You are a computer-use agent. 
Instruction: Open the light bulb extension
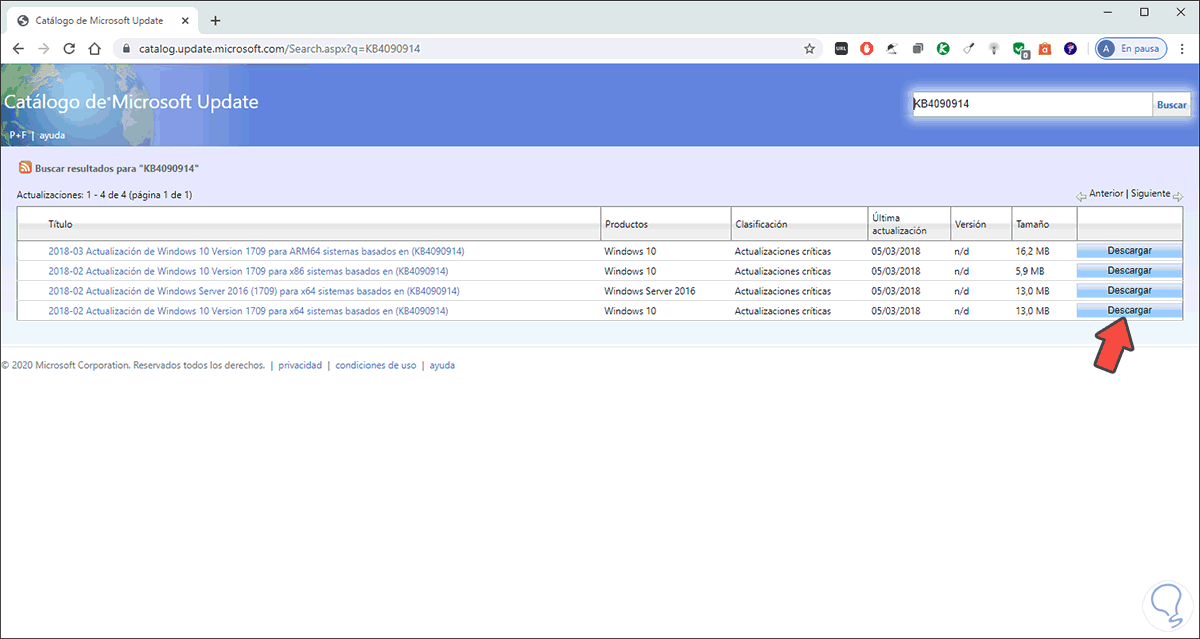(994, 48)
